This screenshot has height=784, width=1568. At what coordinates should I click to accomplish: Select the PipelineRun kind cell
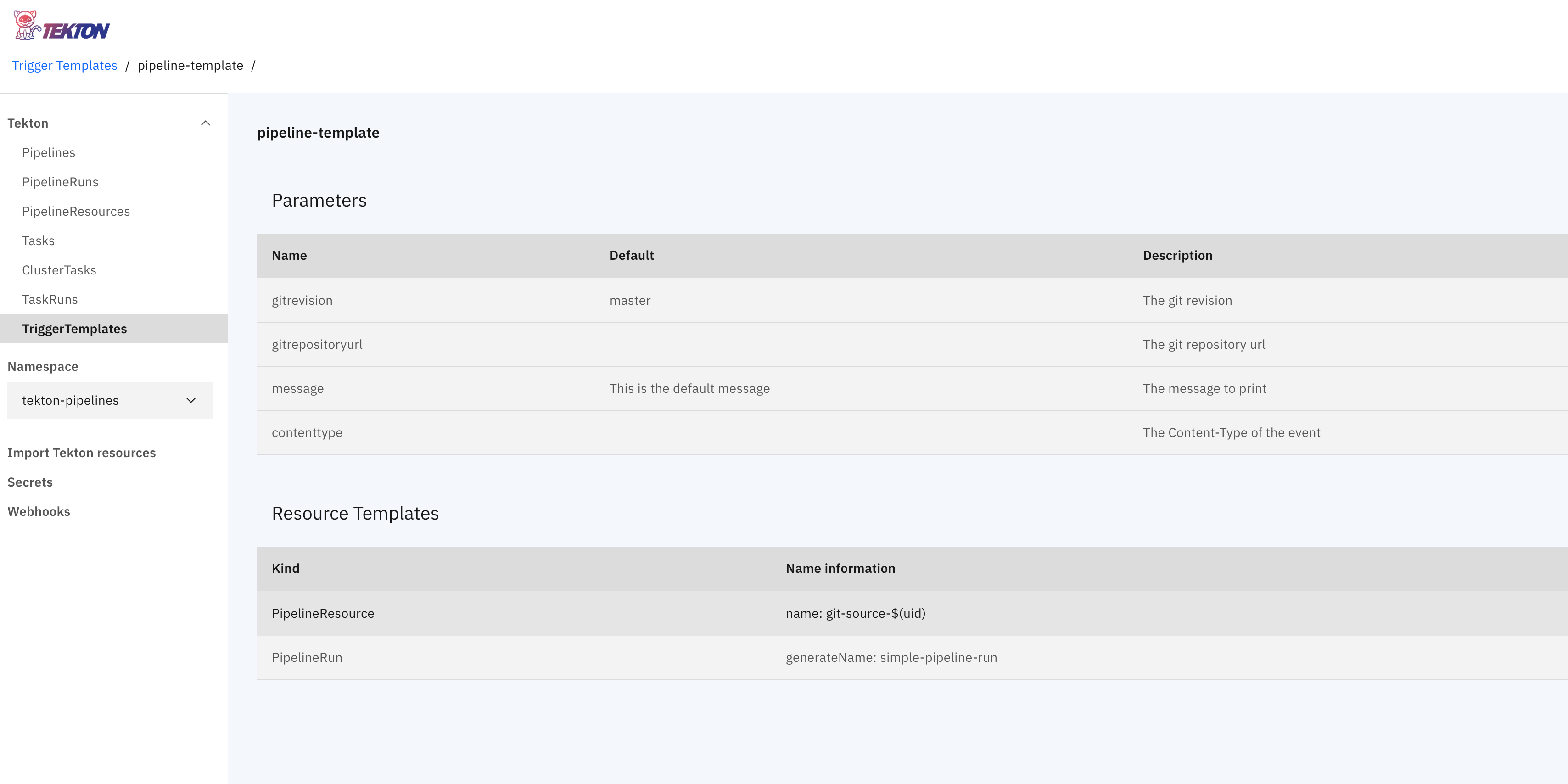click(x=307, y=657)
